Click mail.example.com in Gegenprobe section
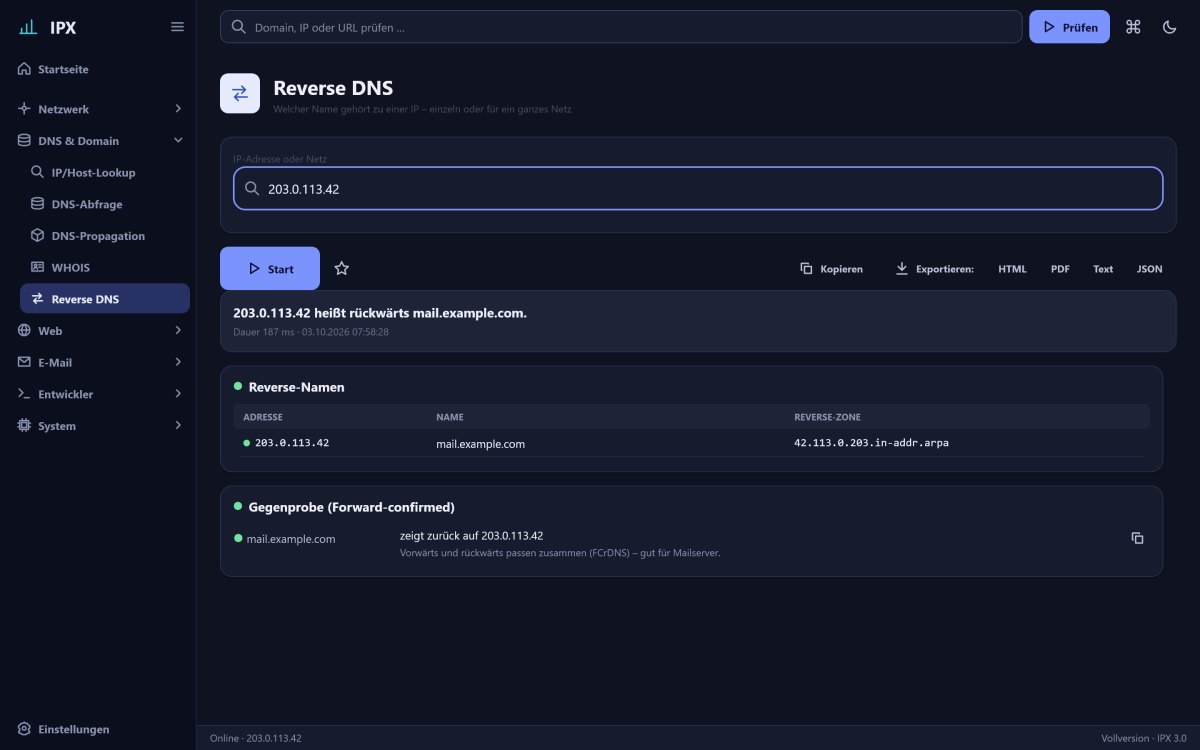Image resolution: width=1200 pixels, height=750 pixels. tap(291, 538)
